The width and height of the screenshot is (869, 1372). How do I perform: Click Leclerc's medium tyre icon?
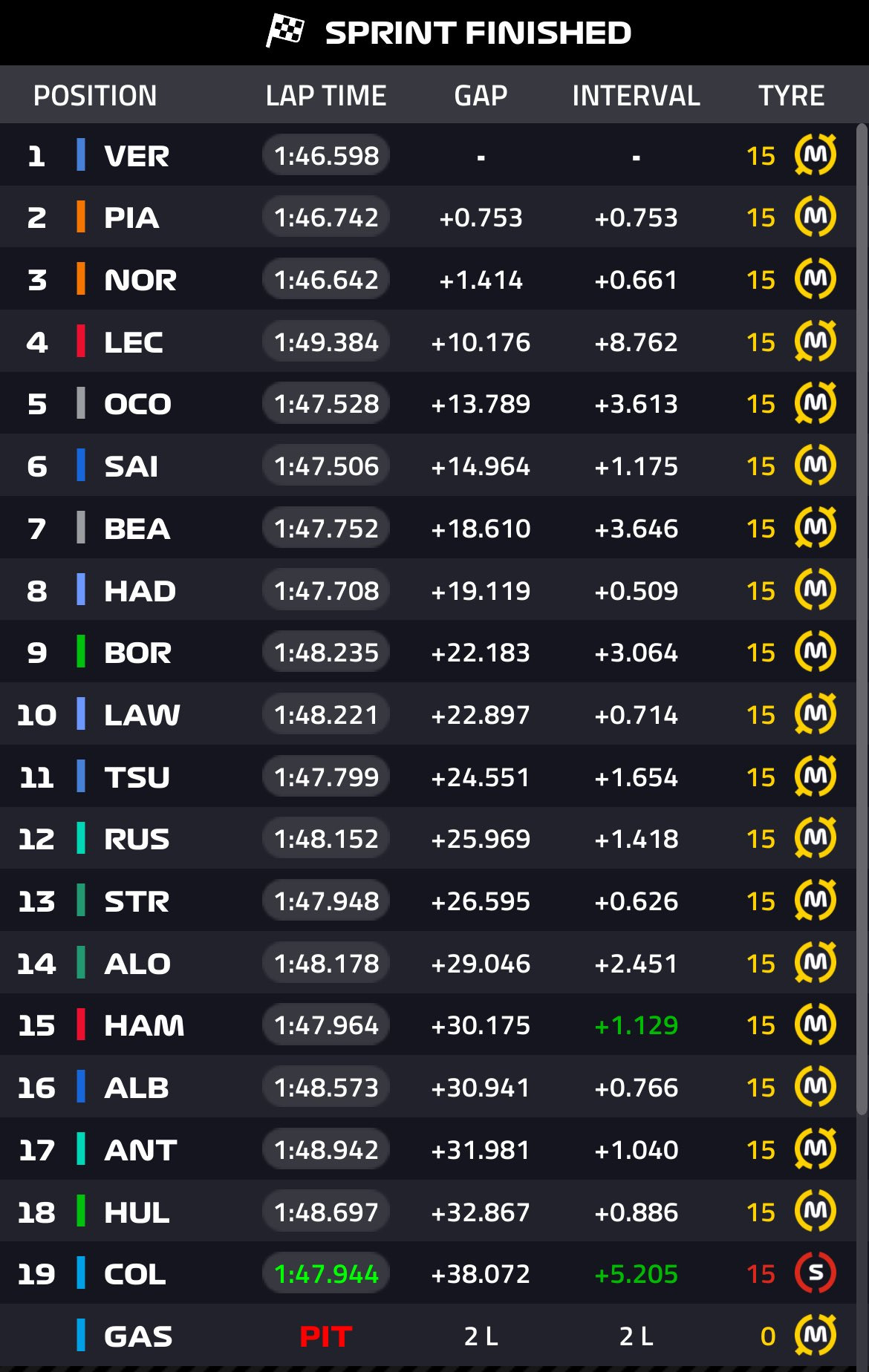click(x=816, y=342)
